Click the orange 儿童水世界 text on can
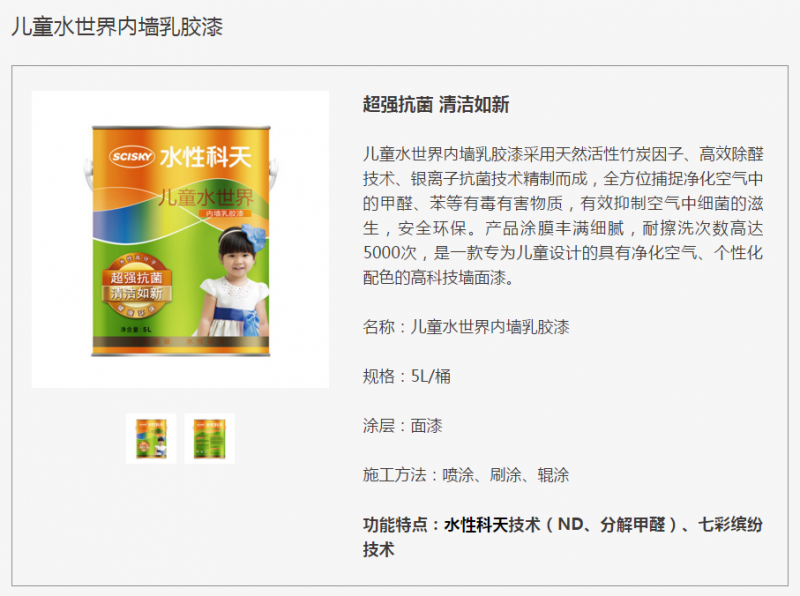 (x=206, y=197)
